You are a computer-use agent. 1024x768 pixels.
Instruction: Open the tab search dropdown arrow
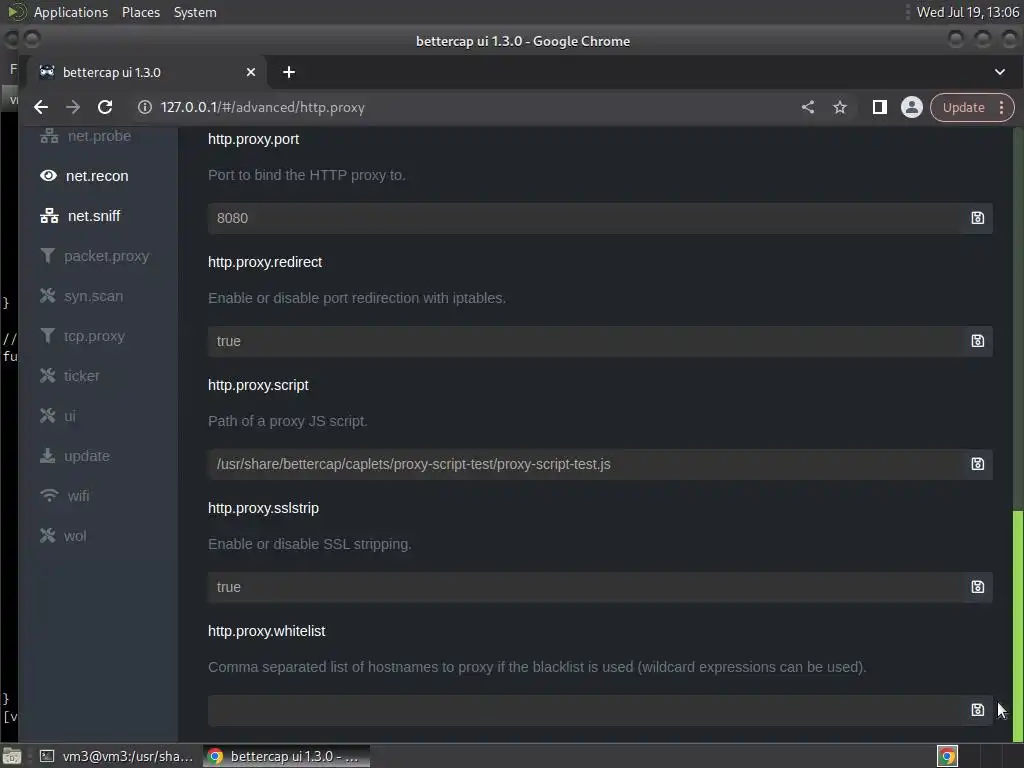[x=1000, y=72]
